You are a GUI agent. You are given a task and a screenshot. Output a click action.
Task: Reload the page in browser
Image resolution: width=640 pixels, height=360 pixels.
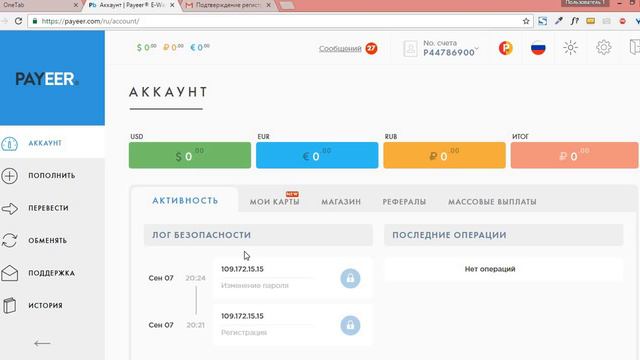tap(18, 21)
